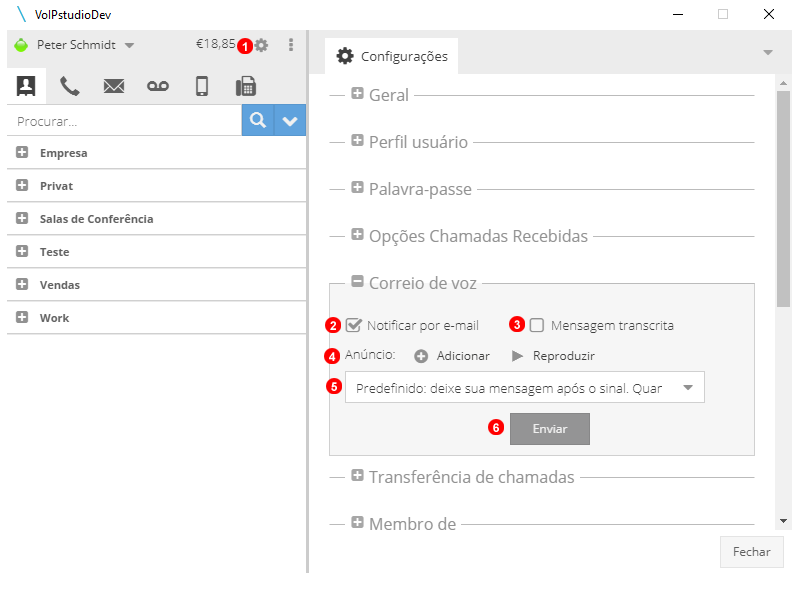Open settings via the gear icon
This screenshot has width=792, height=594.
click(261, 45)
